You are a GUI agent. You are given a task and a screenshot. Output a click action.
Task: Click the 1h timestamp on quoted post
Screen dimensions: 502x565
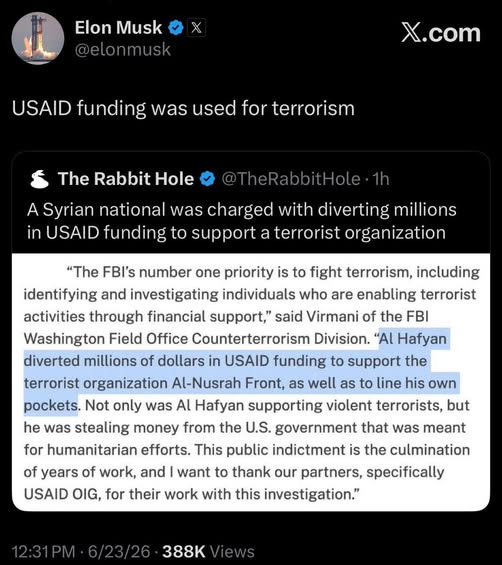pyautogui.click(x=381, y=179)
